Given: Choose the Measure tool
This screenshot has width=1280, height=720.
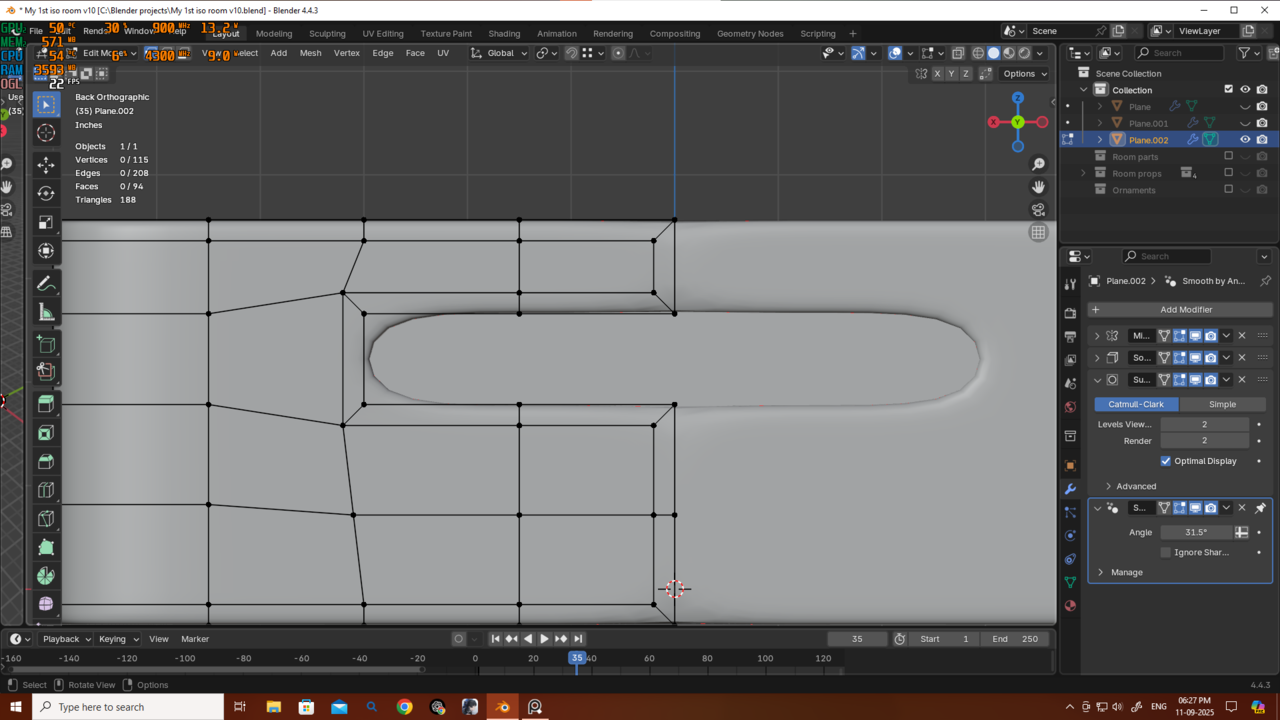Looking at the screenshot, I should tap(46, 313).
